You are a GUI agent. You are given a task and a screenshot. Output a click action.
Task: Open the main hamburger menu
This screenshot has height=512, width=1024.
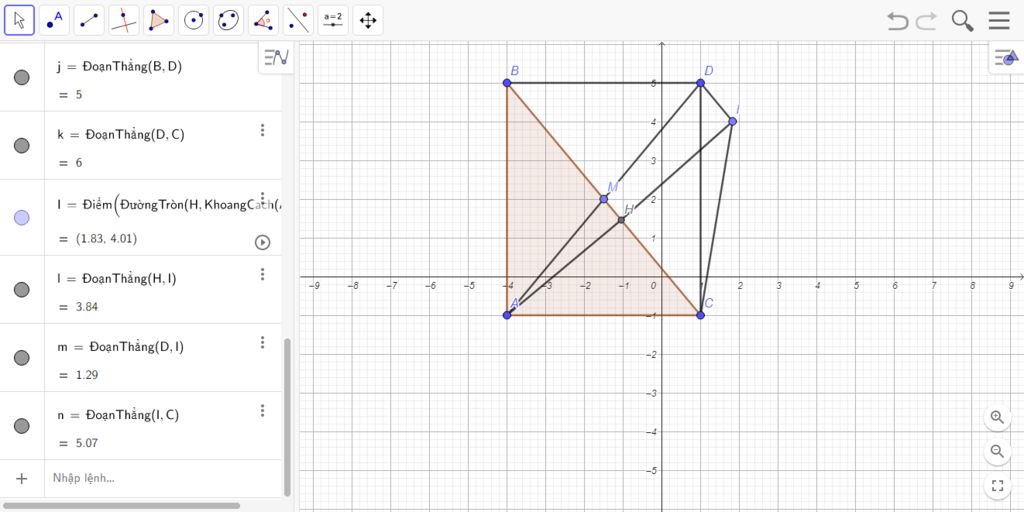999,21
